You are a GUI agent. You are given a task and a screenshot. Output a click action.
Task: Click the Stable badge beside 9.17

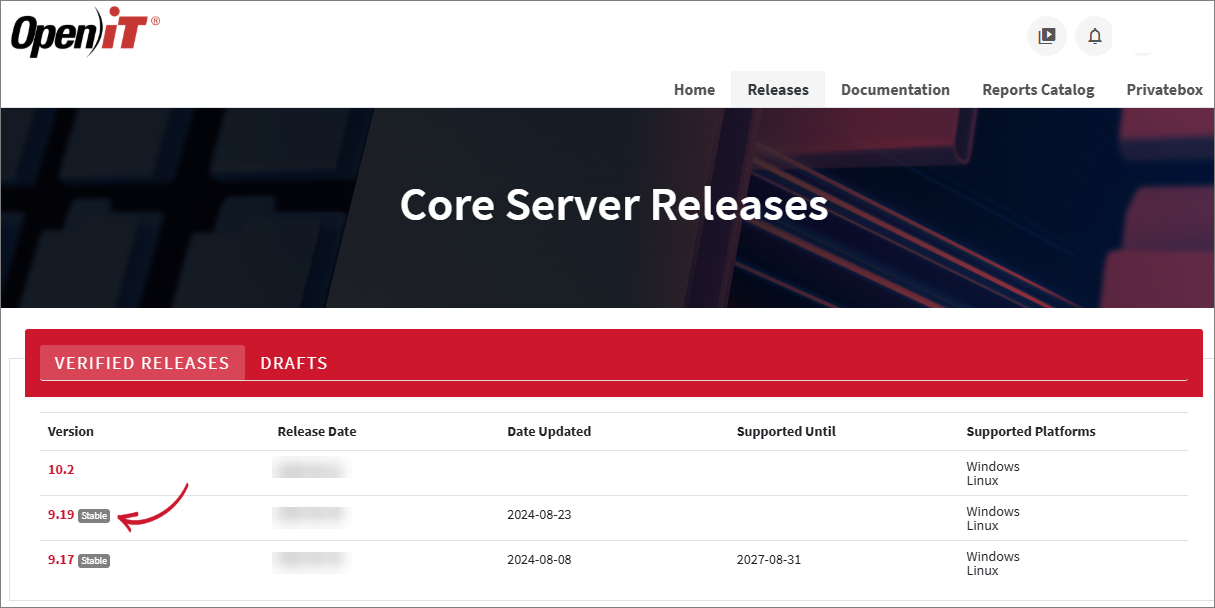pyautogui.click(x=94, y=561)
